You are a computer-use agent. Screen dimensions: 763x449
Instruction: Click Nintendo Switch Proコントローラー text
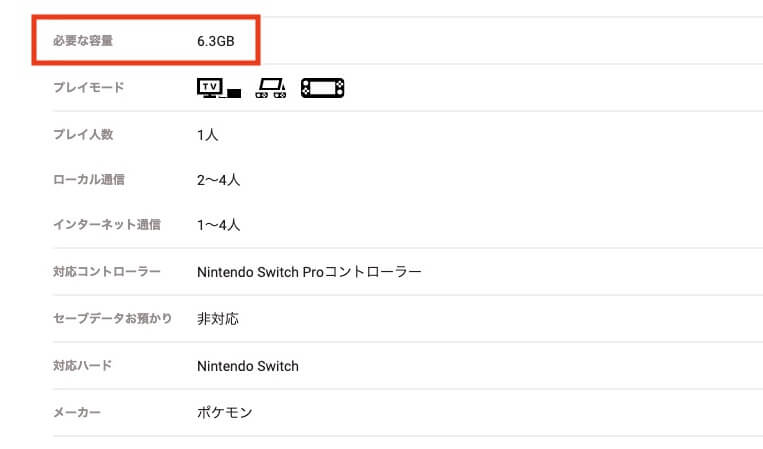point(309,272)
